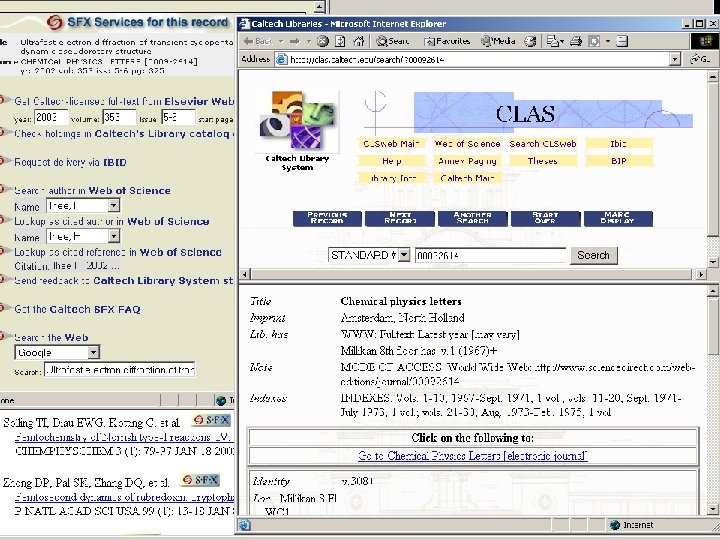Open the History globe icon
Viewport: 720px width, 540px height.
530,41
